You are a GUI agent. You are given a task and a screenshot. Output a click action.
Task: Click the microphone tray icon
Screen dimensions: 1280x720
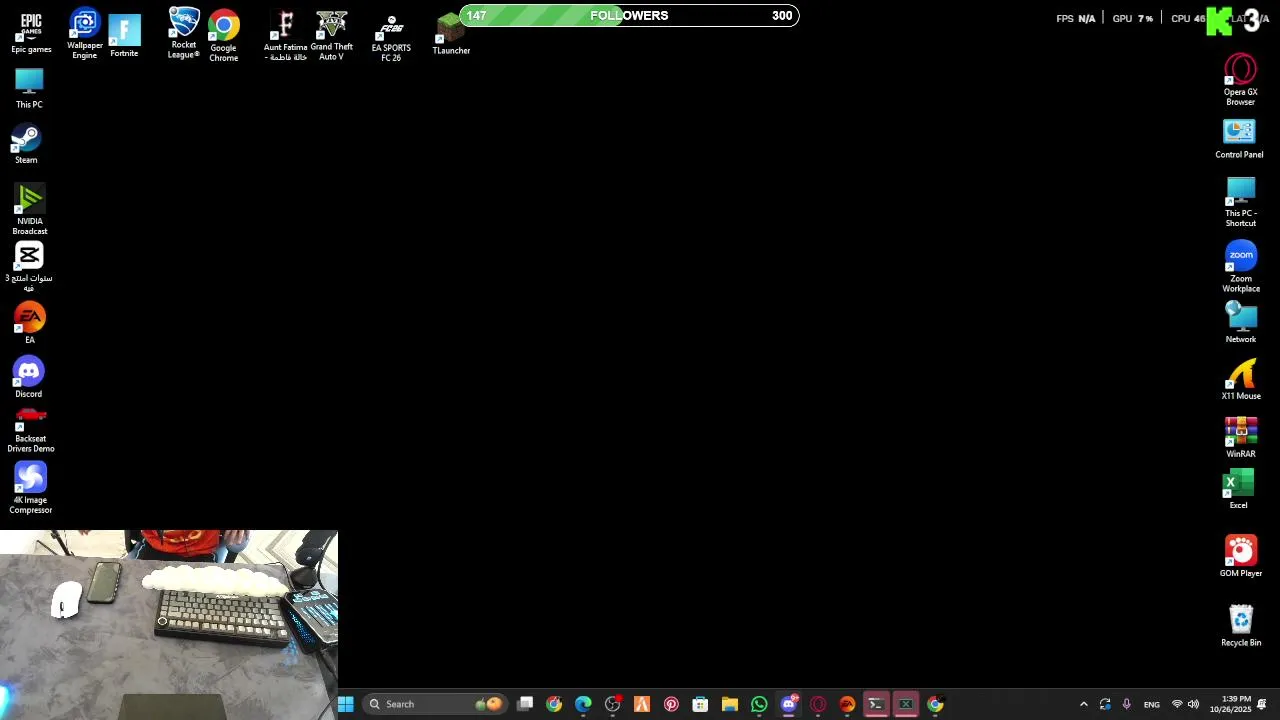[1127, 704]
